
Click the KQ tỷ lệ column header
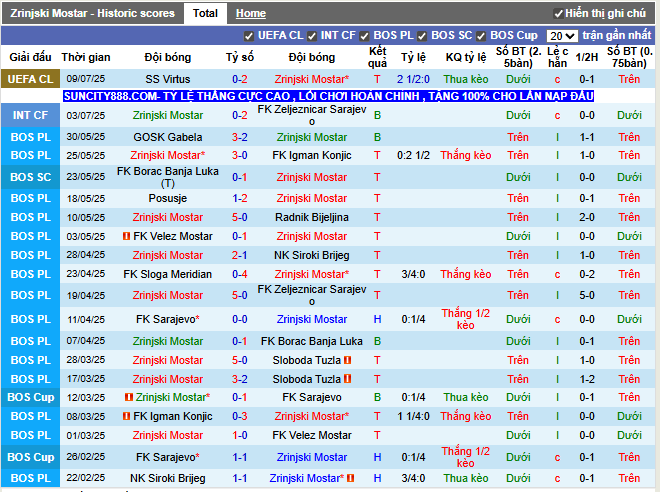(466, 57)
